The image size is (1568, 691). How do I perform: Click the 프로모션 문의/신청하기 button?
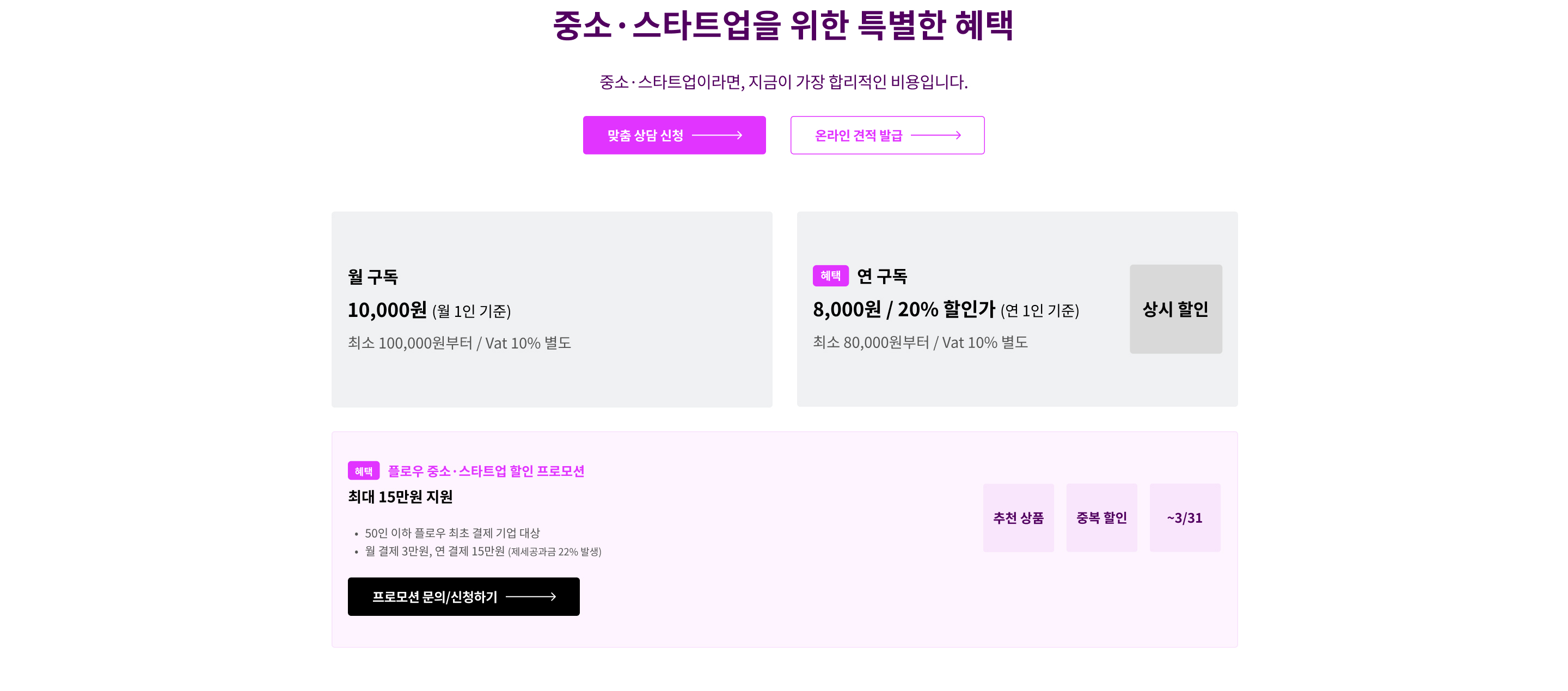pos(463,596)
